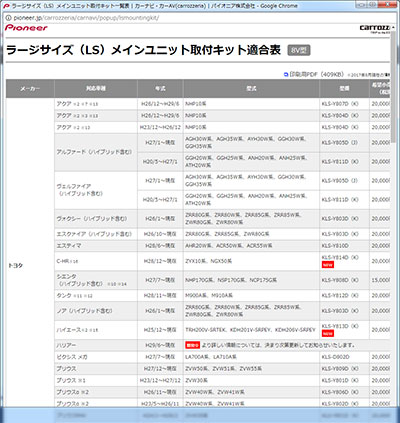Image resolution: width=400 pixels, height=423 pixels.
Task: Select the H23/12~H27/12 year cell
Action: coord(160,380)
